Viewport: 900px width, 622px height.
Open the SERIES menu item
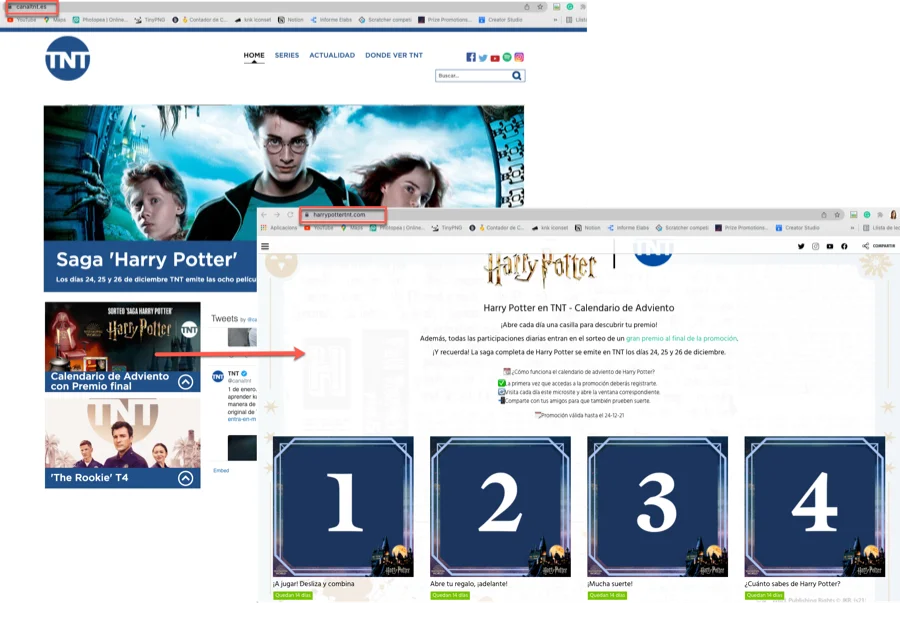tap(286, 55)
